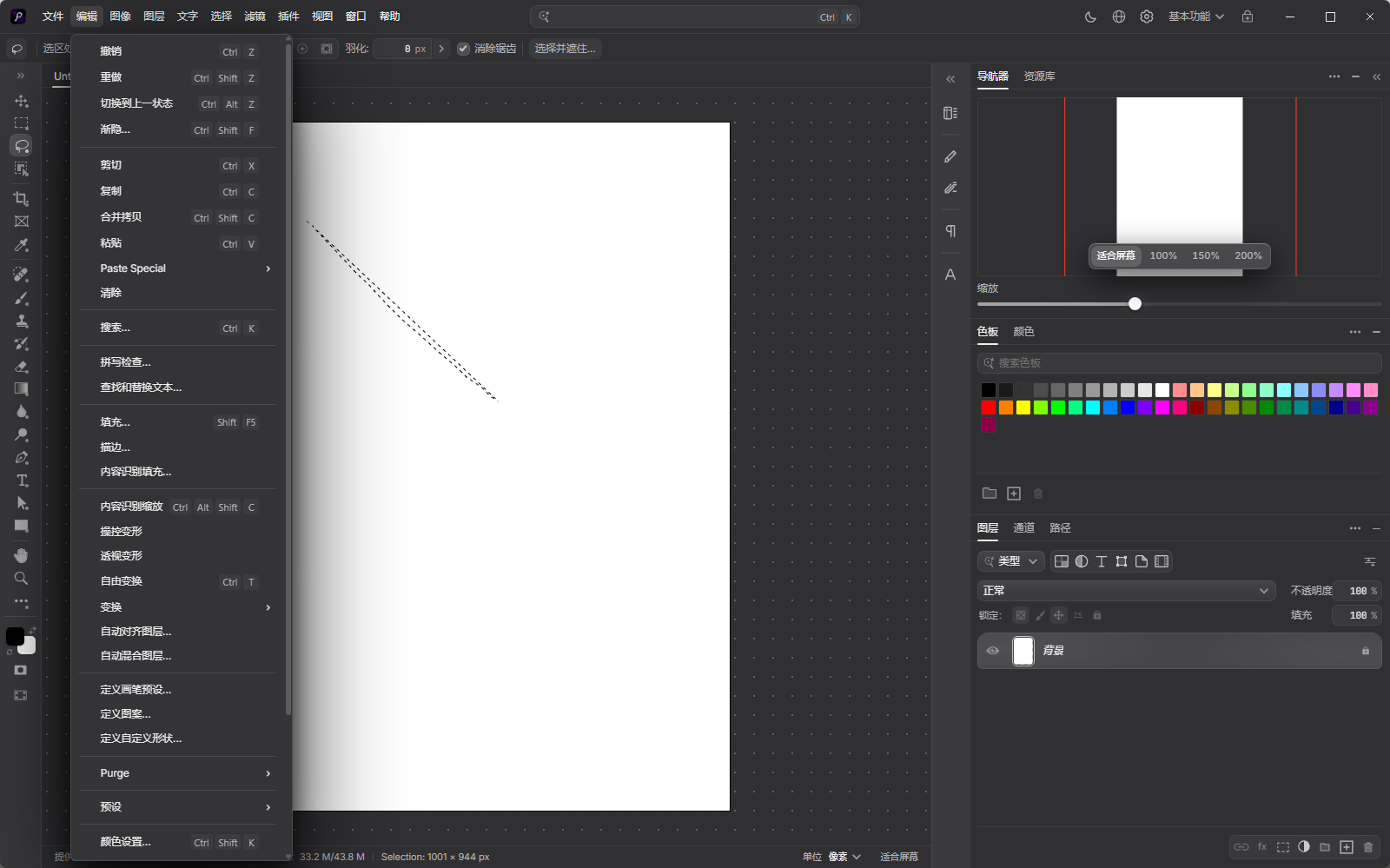The image size is (1390, 868).
Task: Select the Zoom tool
Action: tap(22, 579)
